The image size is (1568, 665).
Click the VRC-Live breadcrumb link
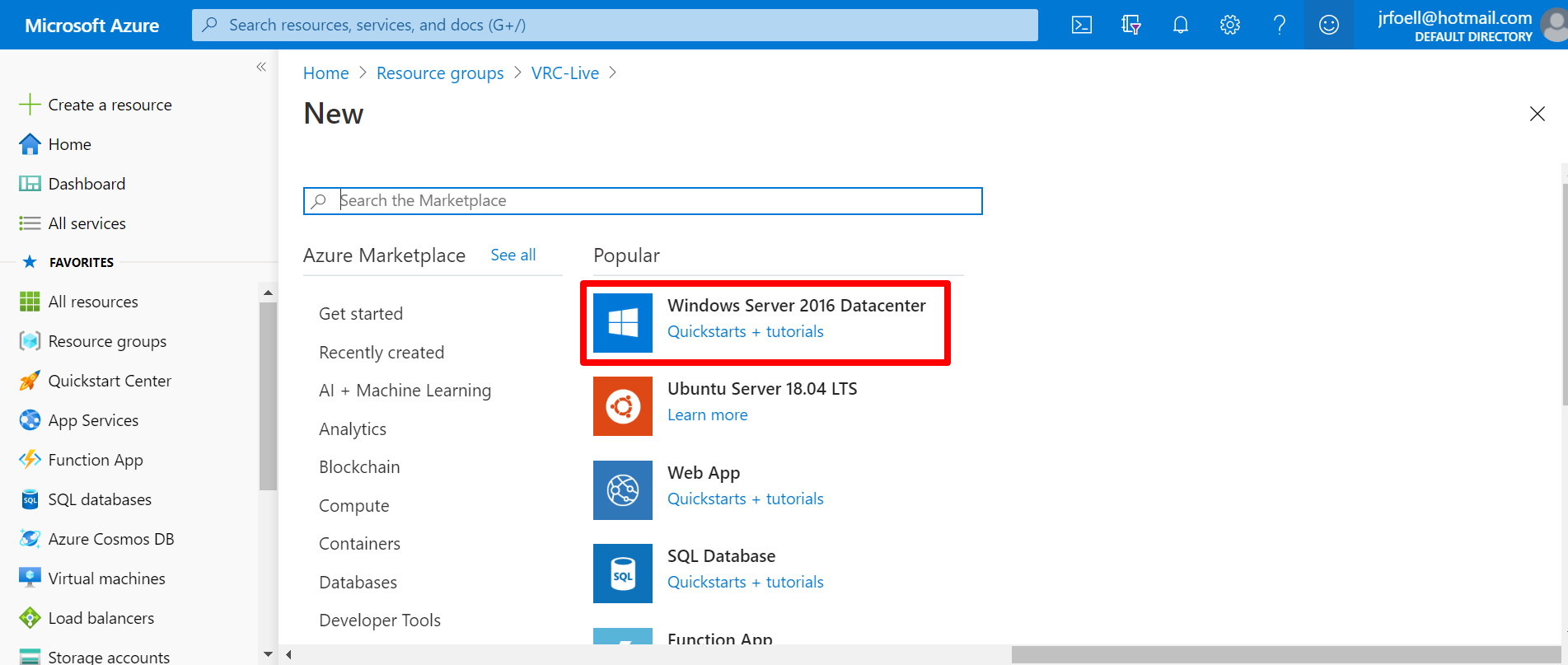(565, 73)
